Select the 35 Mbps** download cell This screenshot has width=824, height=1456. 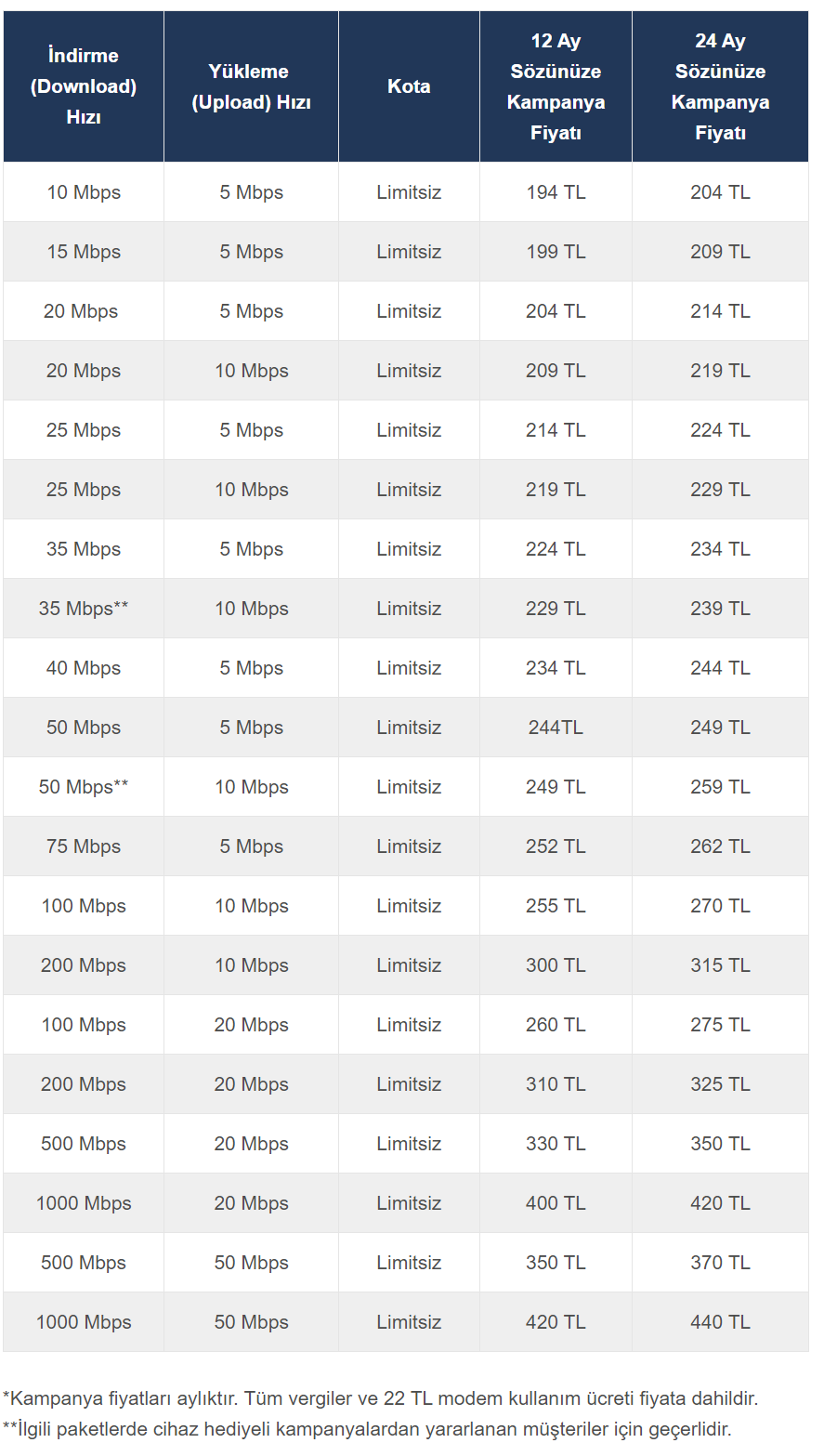pyautogui.click(x=84, y=609)
